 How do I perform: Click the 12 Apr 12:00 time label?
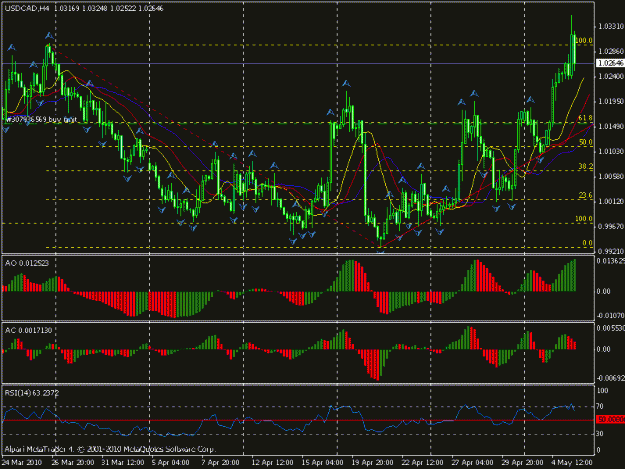[272, 463]
